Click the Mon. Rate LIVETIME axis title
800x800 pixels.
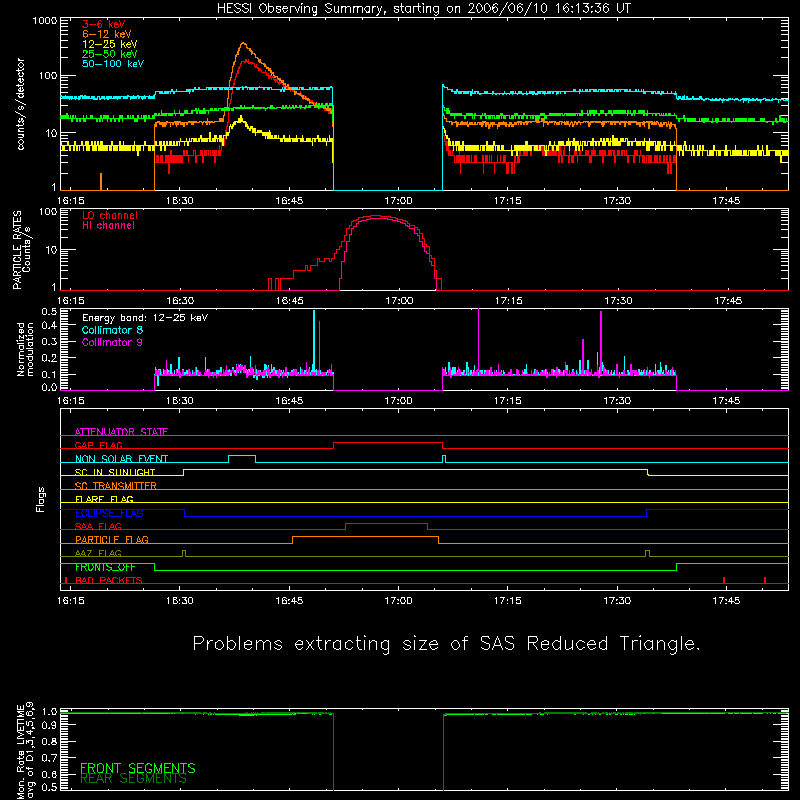(x=25, y=751)
